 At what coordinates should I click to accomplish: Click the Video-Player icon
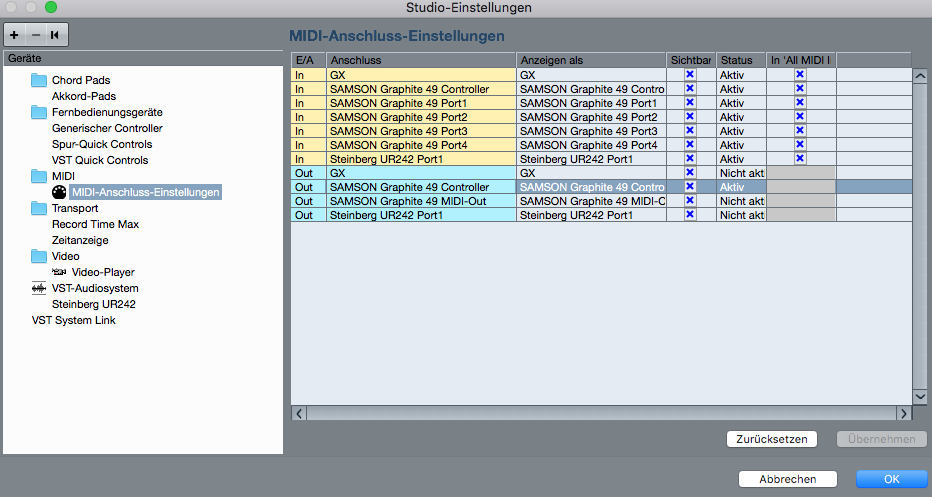pyautogui.click(x=59, y=272)
